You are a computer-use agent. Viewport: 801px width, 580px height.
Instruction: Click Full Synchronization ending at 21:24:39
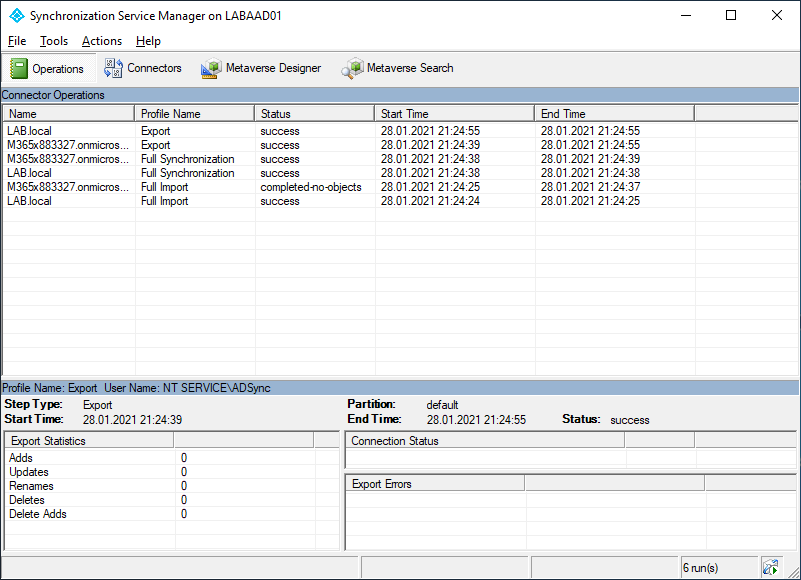click(x=187, y=159)
